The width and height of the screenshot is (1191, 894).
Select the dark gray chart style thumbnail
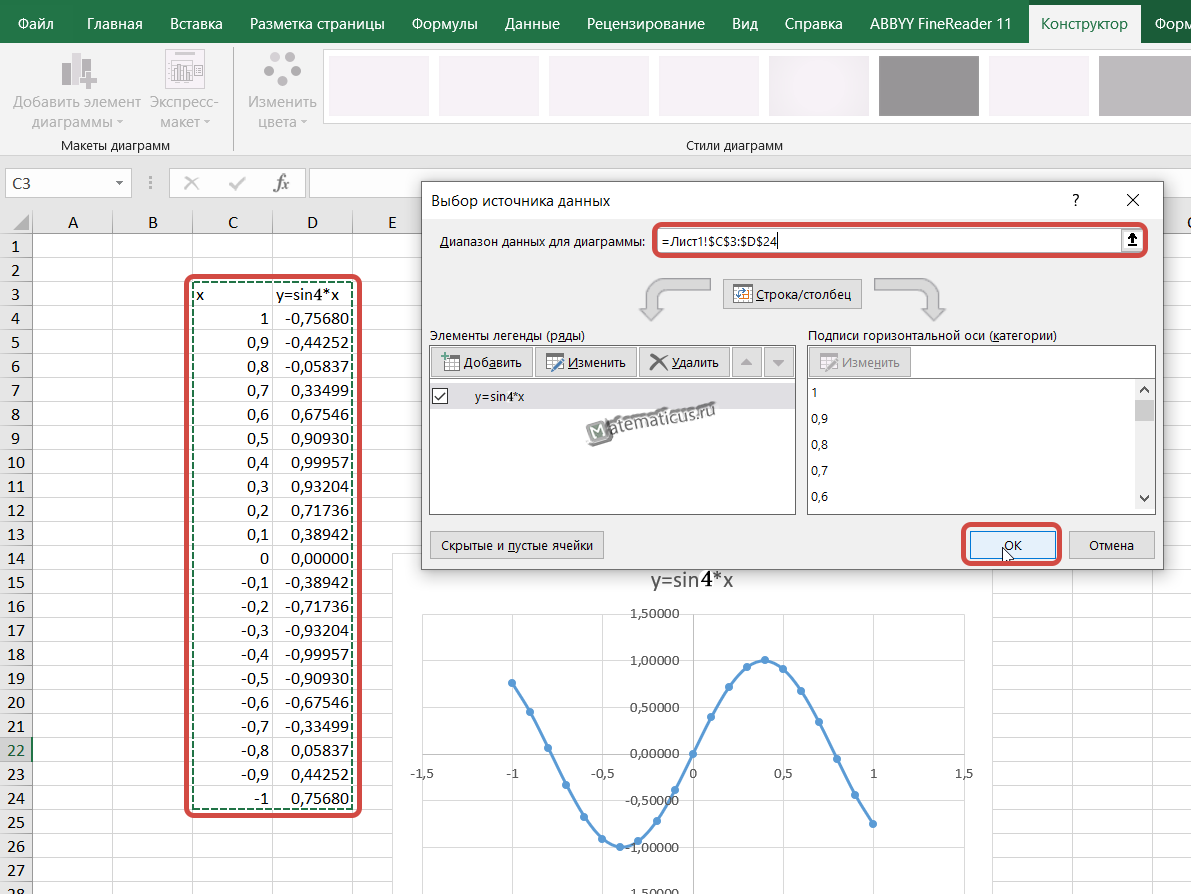(928, 86)
